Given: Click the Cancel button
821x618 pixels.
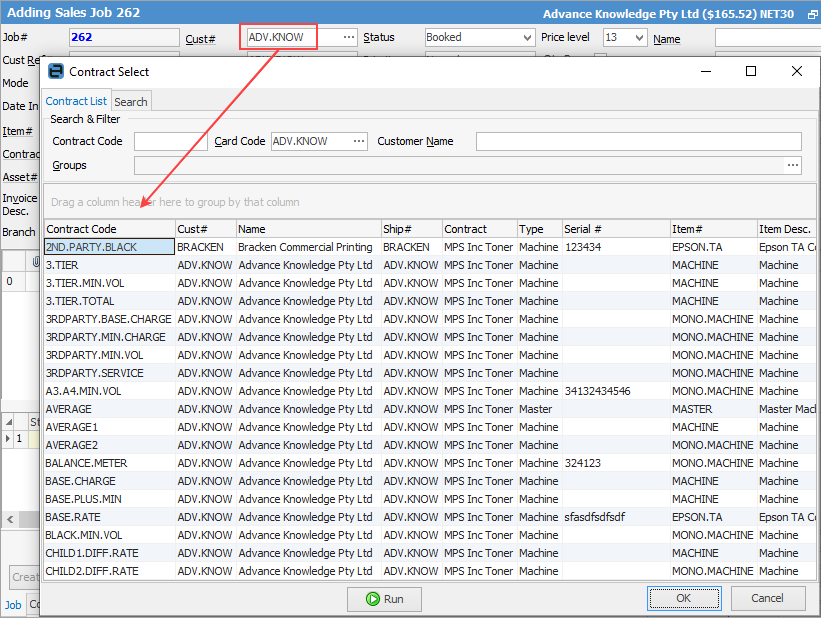Looking at the screenshot, I should [x=767, y=598].
